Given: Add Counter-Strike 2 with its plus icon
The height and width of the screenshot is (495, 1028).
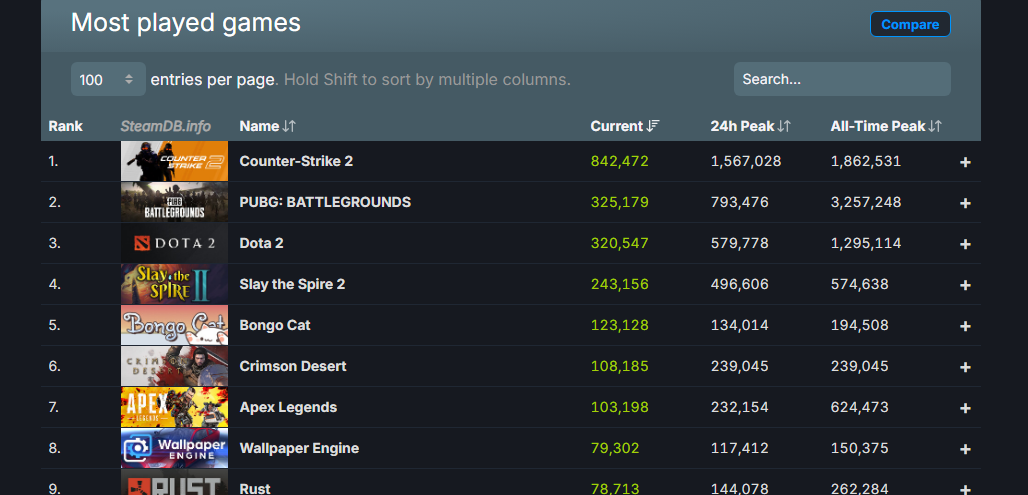Looking at the screenshot, I should [965, 162].
